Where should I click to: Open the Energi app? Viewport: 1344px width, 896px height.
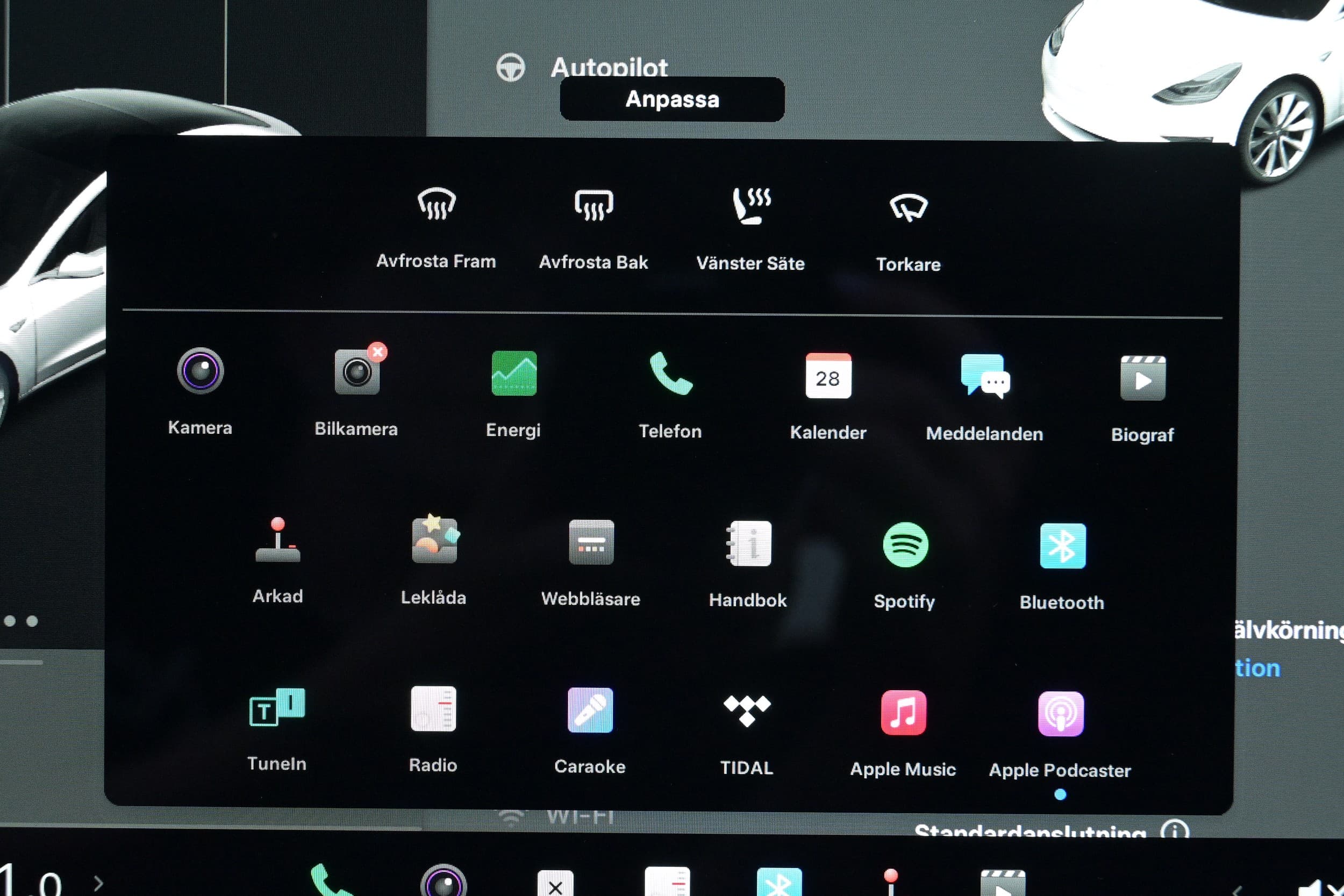[x=514, y=373]
